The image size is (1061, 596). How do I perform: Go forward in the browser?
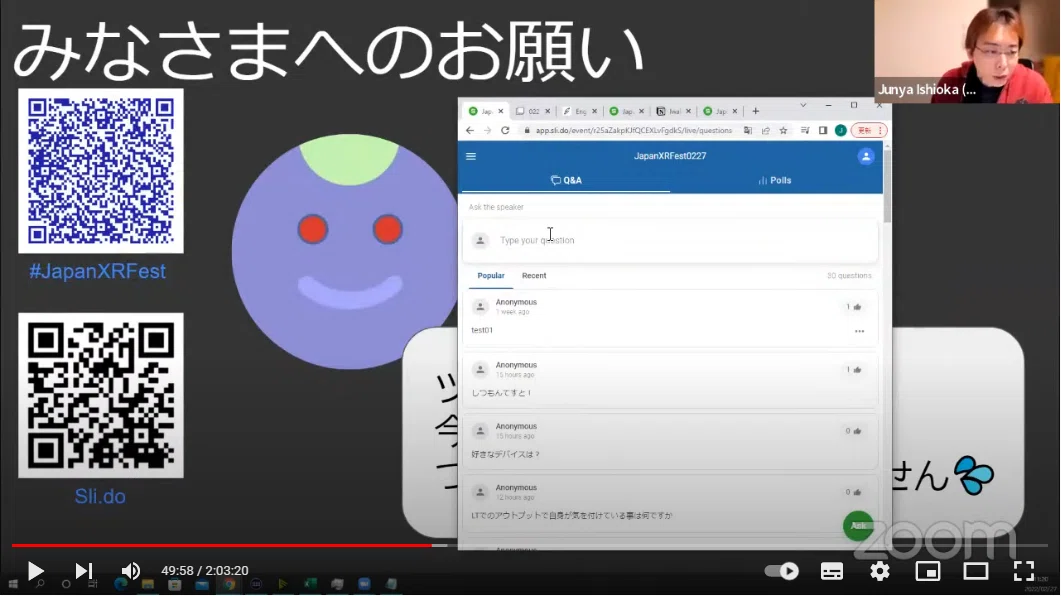[x=487, y=131]
